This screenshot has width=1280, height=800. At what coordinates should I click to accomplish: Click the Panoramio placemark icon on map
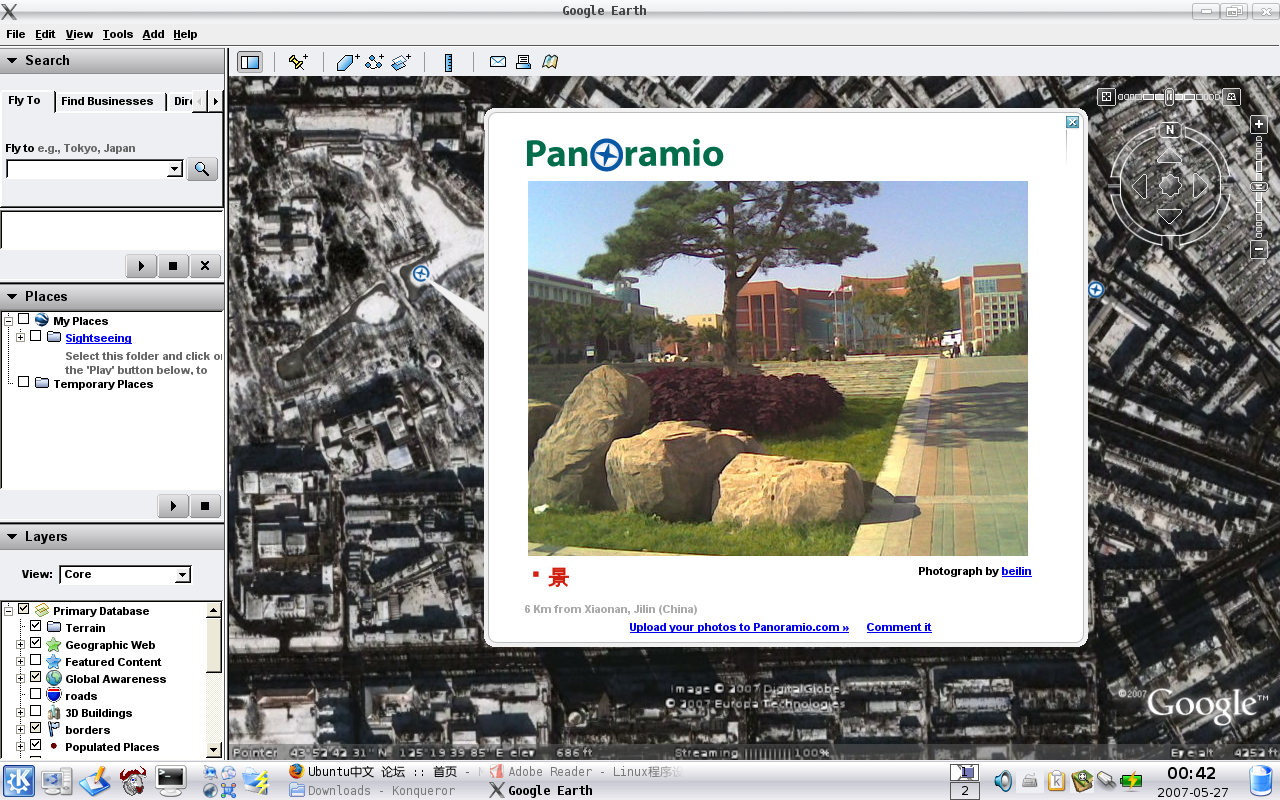coord(421,273)
